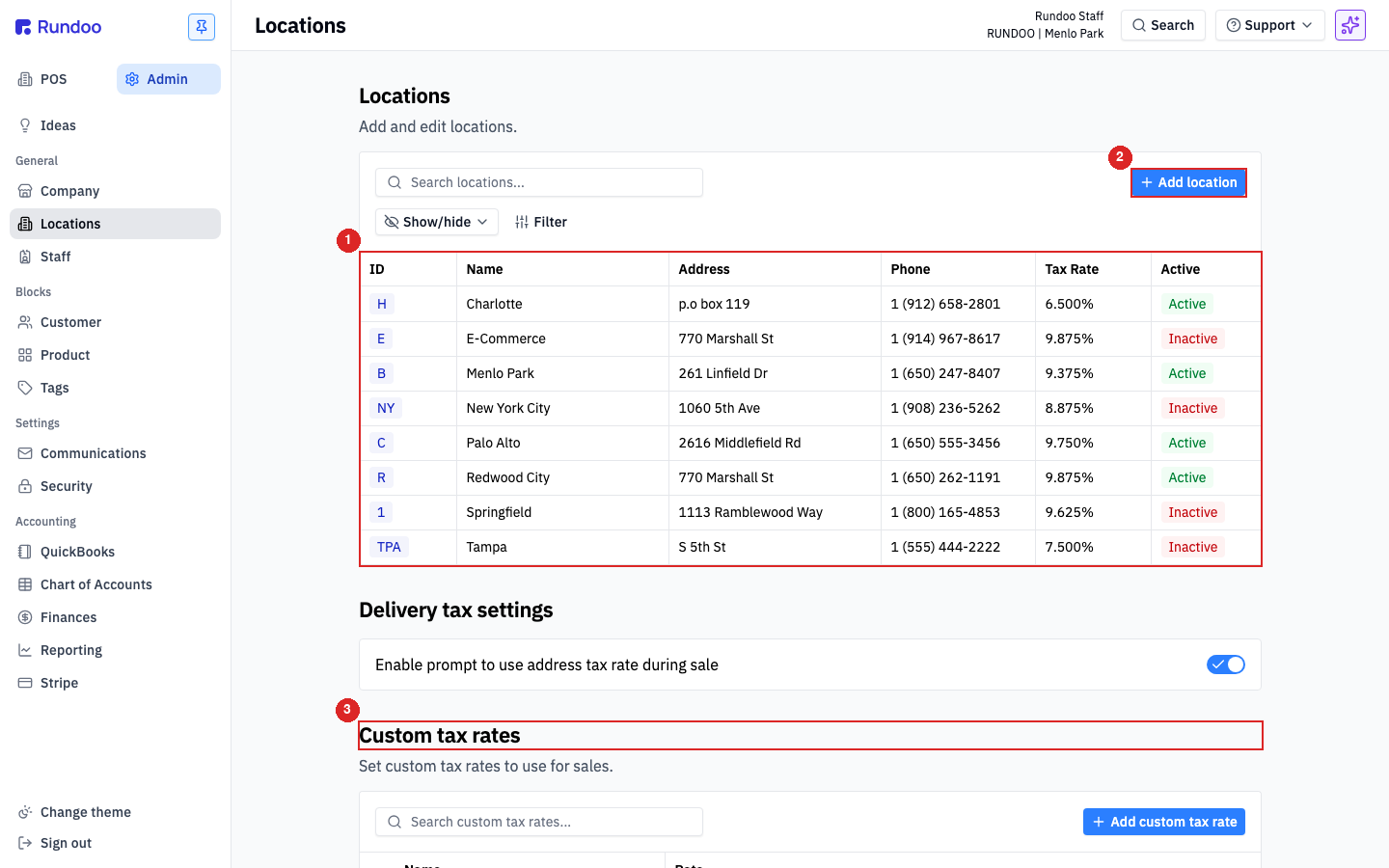1389x868 pixels.
Task: Open the Stripe page
Action: pos(115,683)
